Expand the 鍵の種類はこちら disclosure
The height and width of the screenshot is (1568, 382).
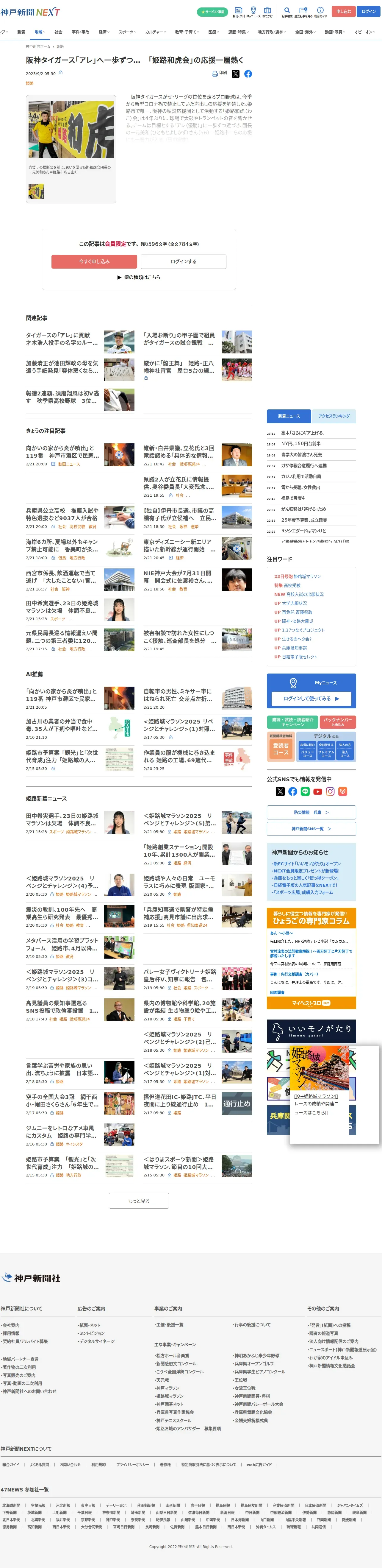tap(139, 277)
